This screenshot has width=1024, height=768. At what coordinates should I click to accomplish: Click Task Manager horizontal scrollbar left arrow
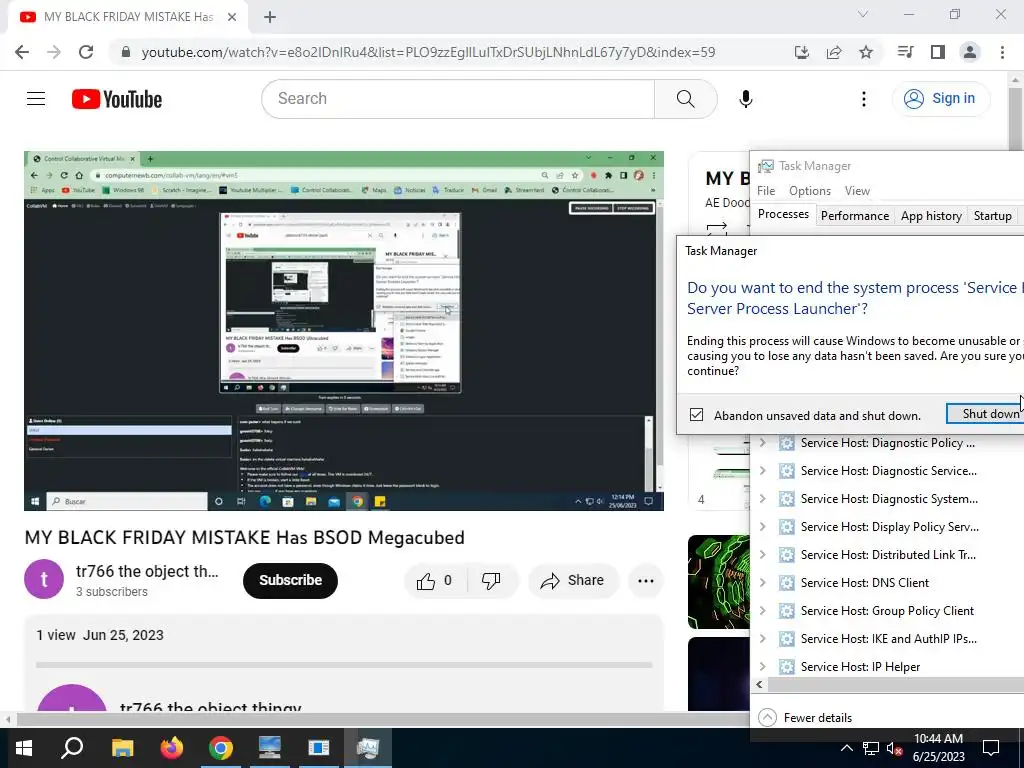pos(759,684)
